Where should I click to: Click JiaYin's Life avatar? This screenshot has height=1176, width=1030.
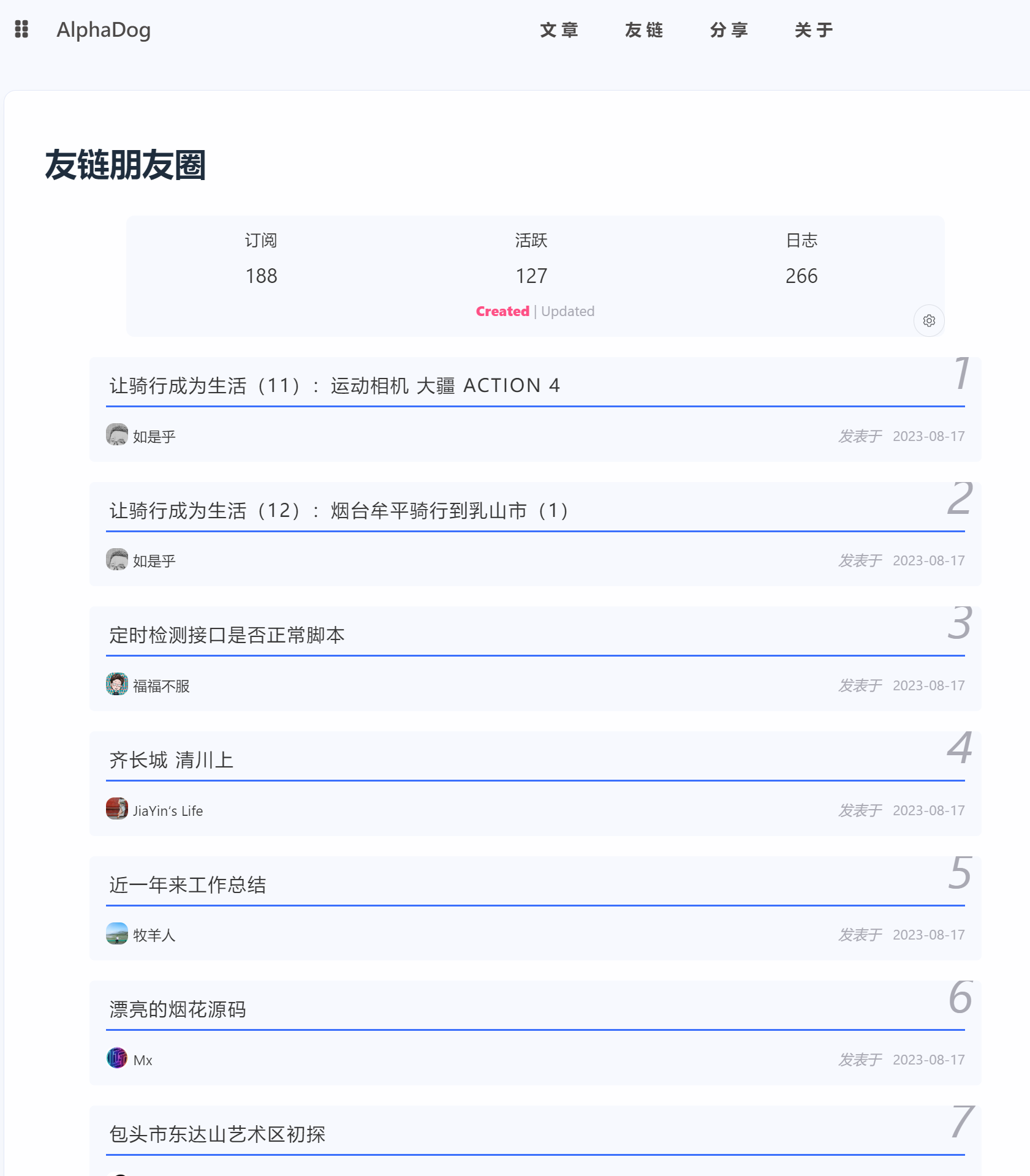click(x=116, y=810)
